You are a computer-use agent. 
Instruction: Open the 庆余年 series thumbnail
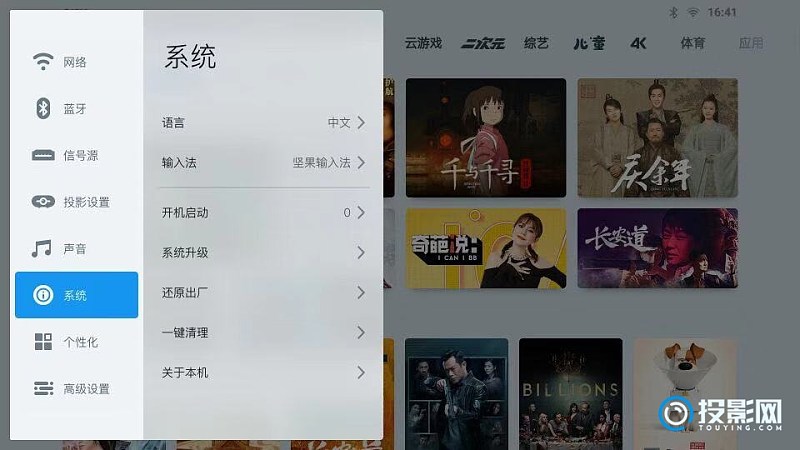[658, 138]
